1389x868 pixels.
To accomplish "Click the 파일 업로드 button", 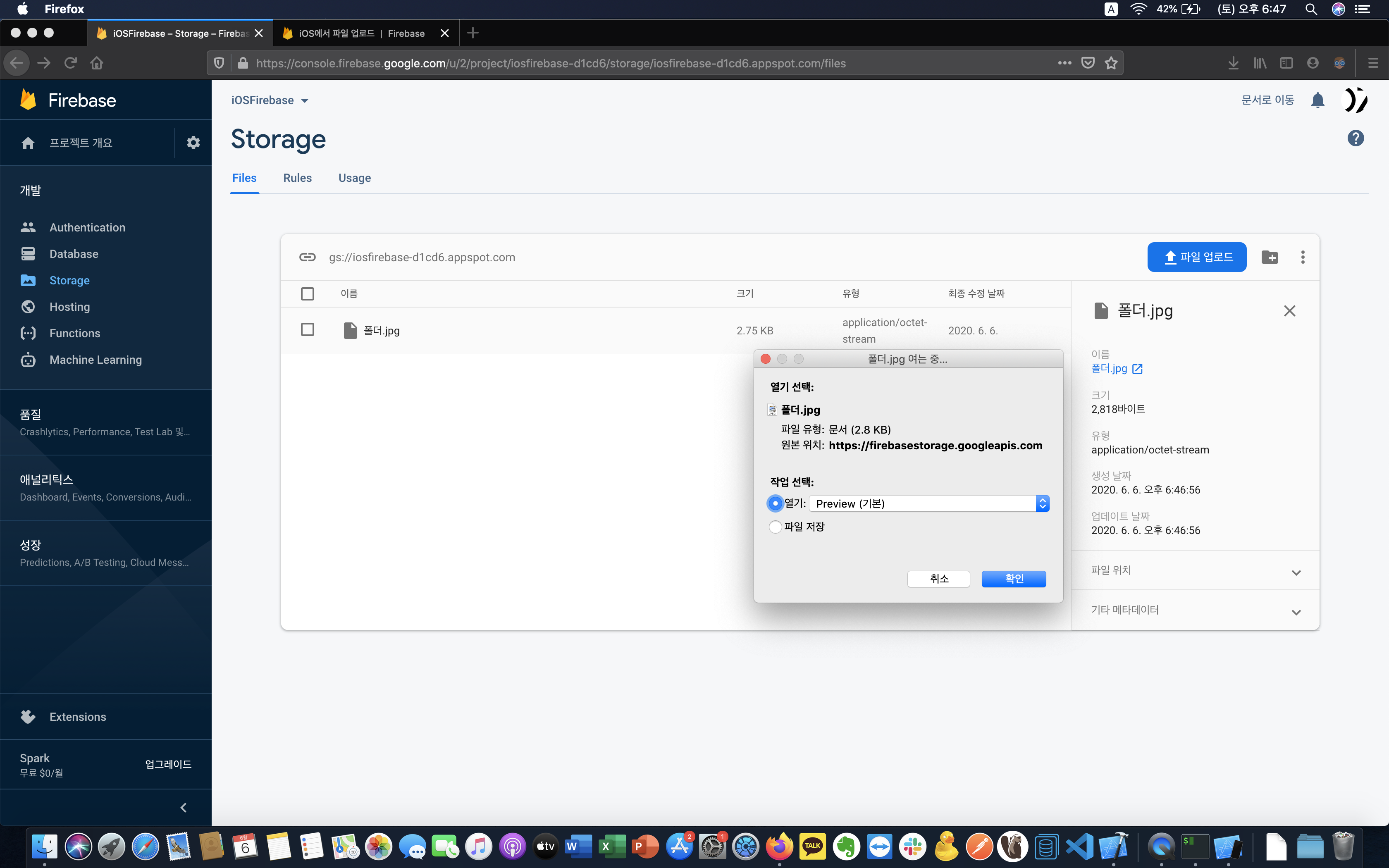I will point(1197,257).
